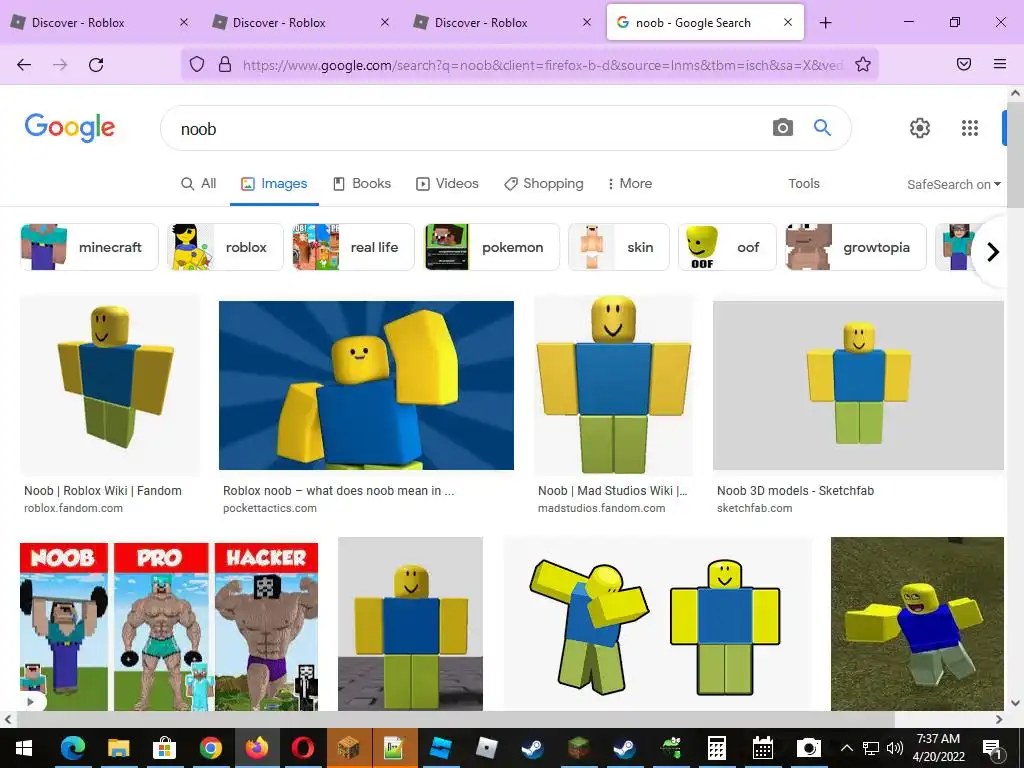This screenshot has height=768, width=1024.
Task: View the NOOB PRO HACKER thumbnail
Action: [x=169, y=627]
